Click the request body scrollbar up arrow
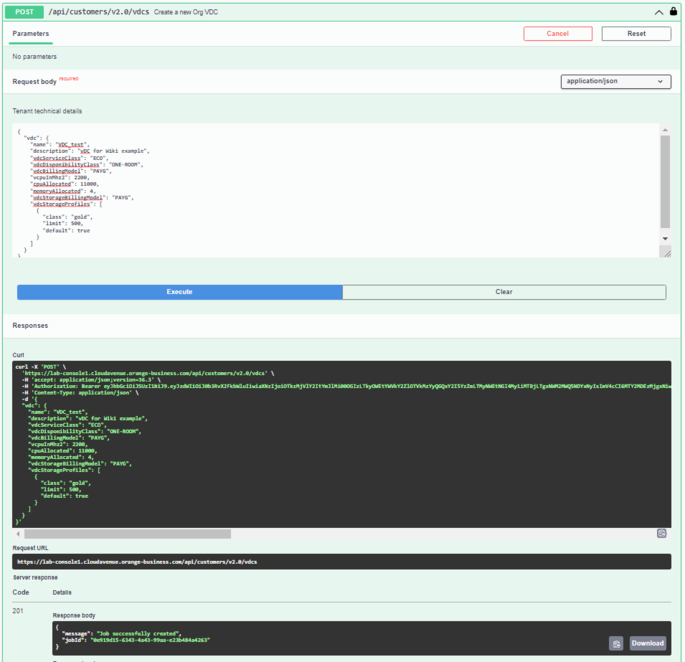Viewport: 685px width, 662px height. [665, 130]
